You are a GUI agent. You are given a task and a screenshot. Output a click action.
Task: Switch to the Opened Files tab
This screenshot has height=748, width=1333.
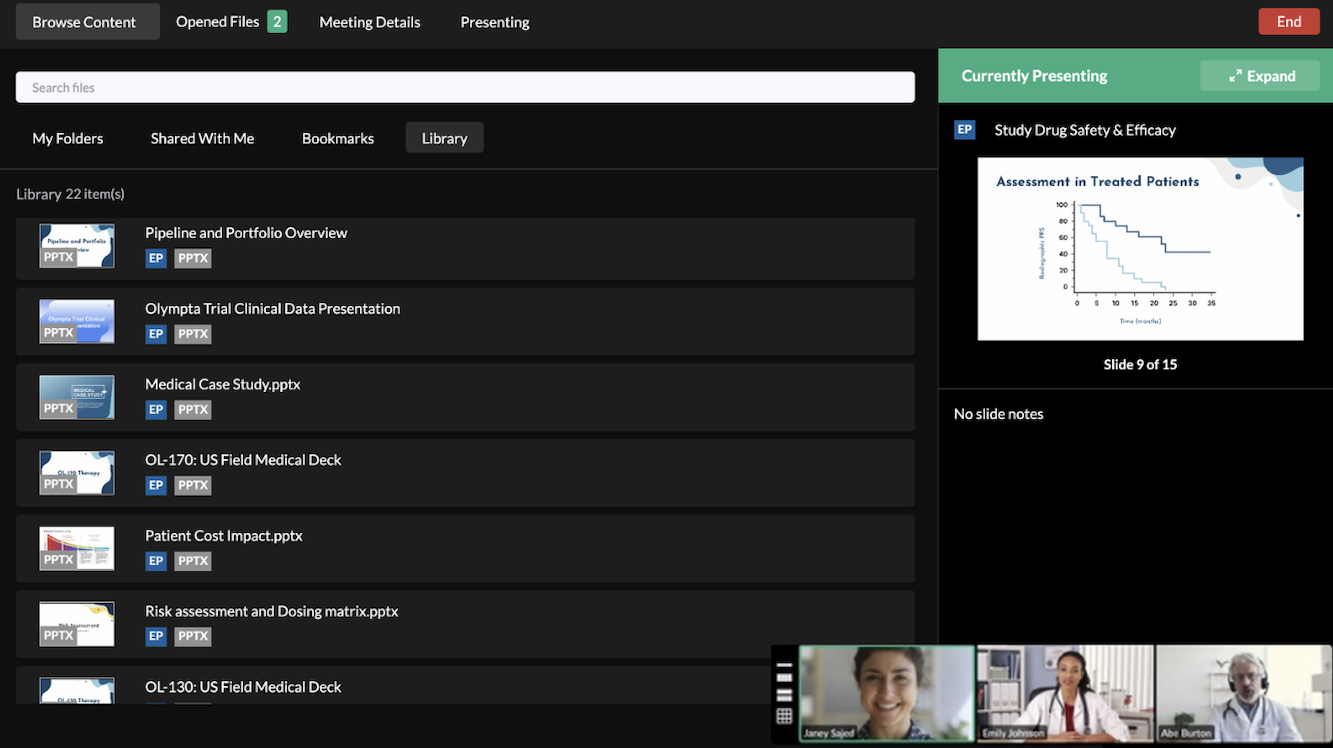point(217,22)
